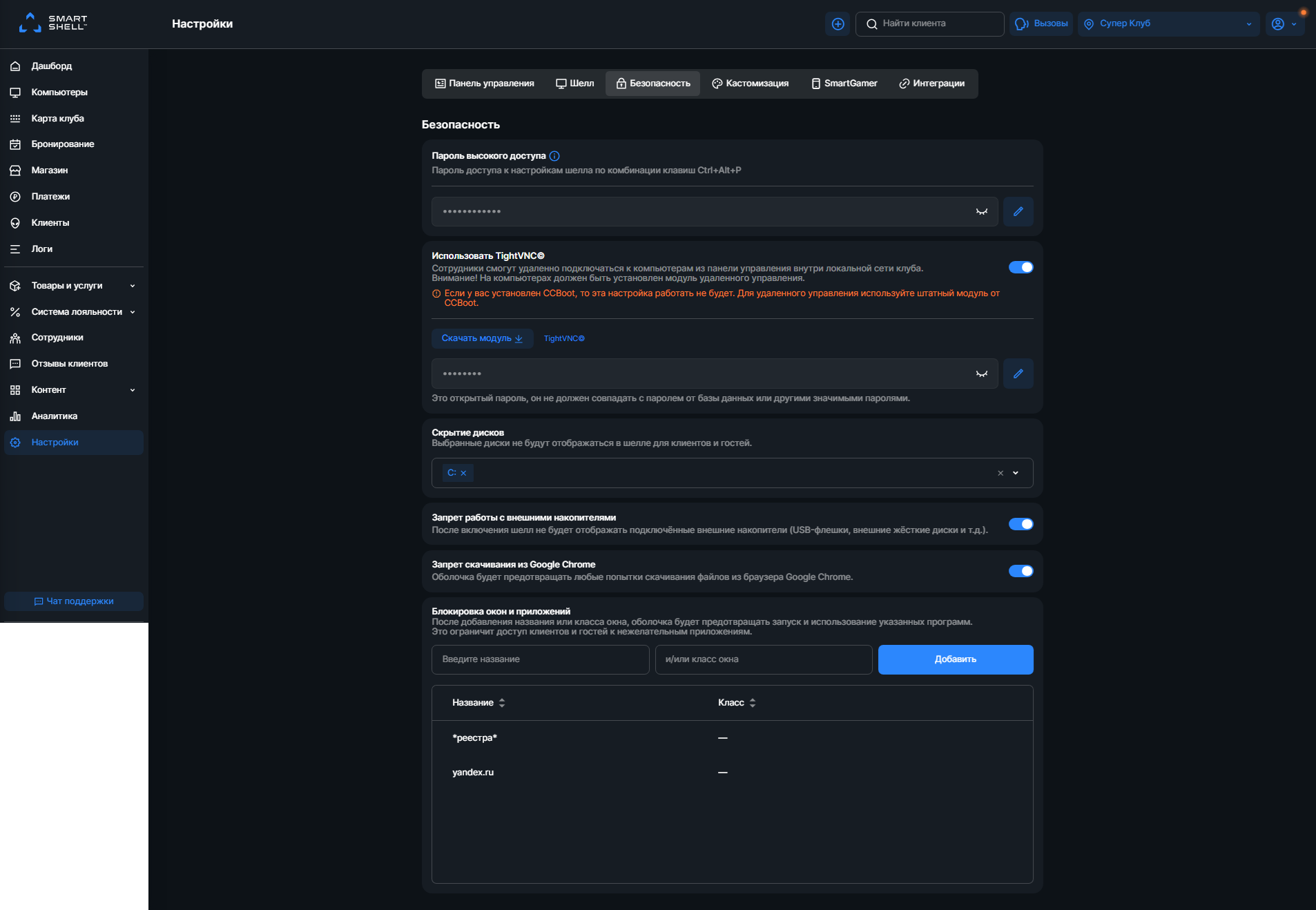Open Отзывы клиентов in sidebar
This screenshot has height=910, width=1316.
(74, 364)
